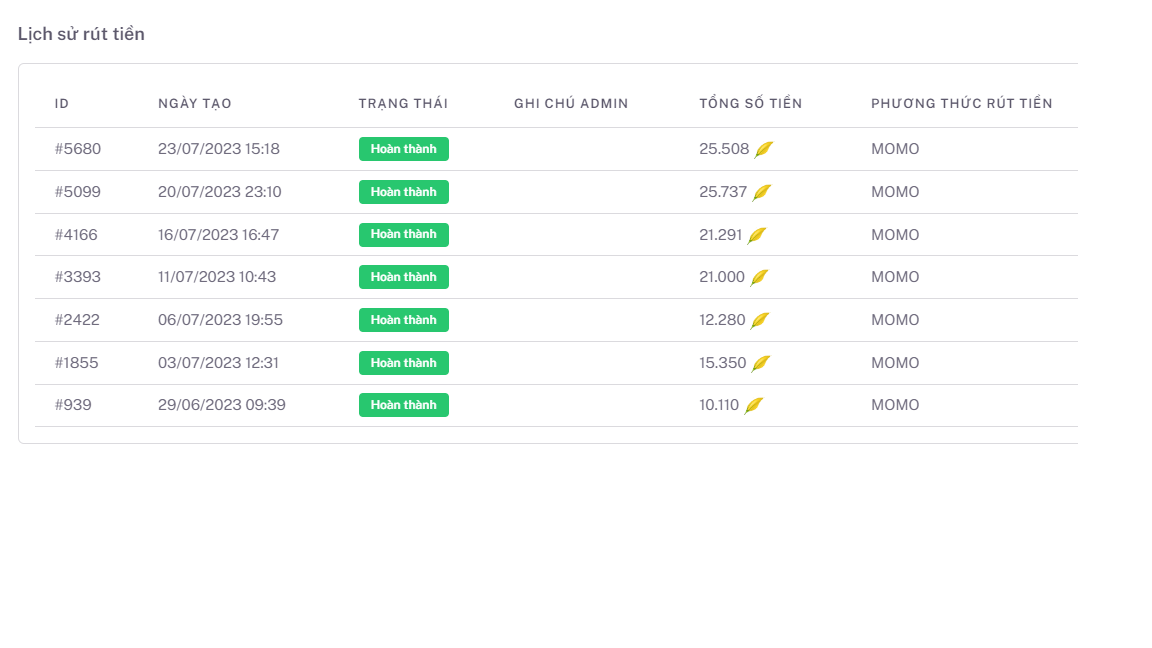
Task: Click date 03/07/2023 12:31
Action: click(219, 363)
